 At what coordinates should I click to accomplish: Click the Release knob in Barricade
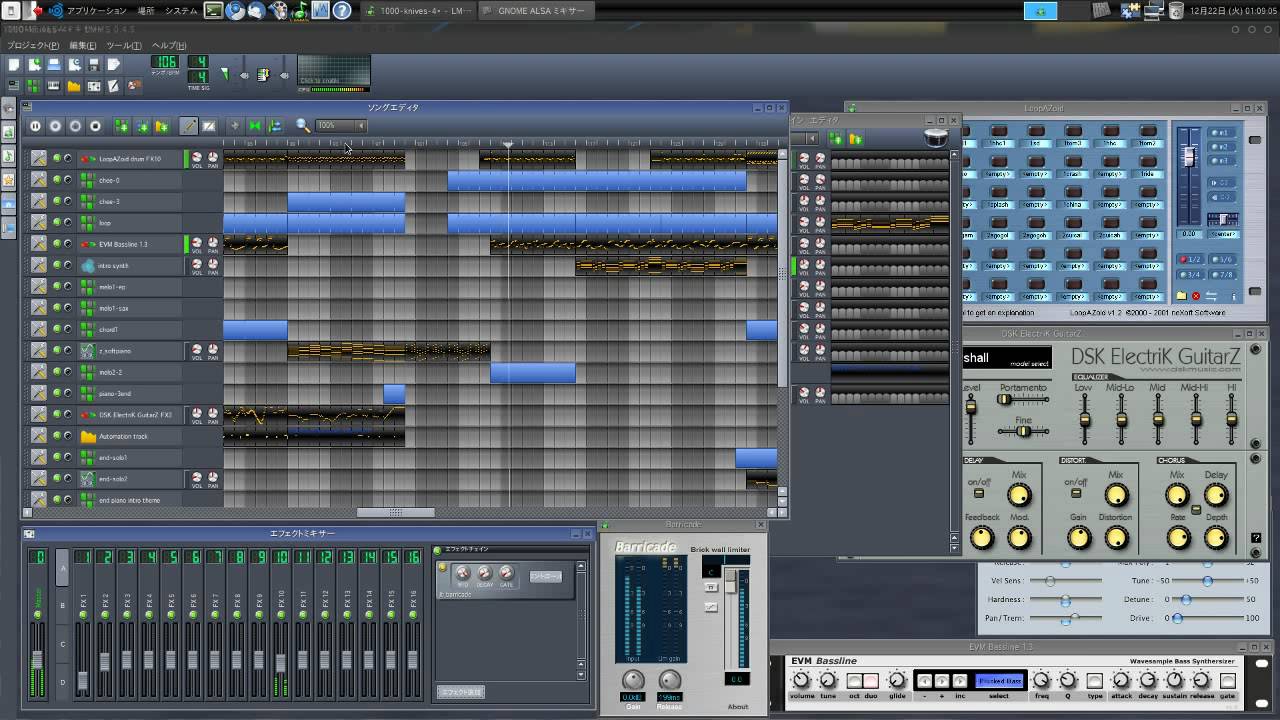669,681
